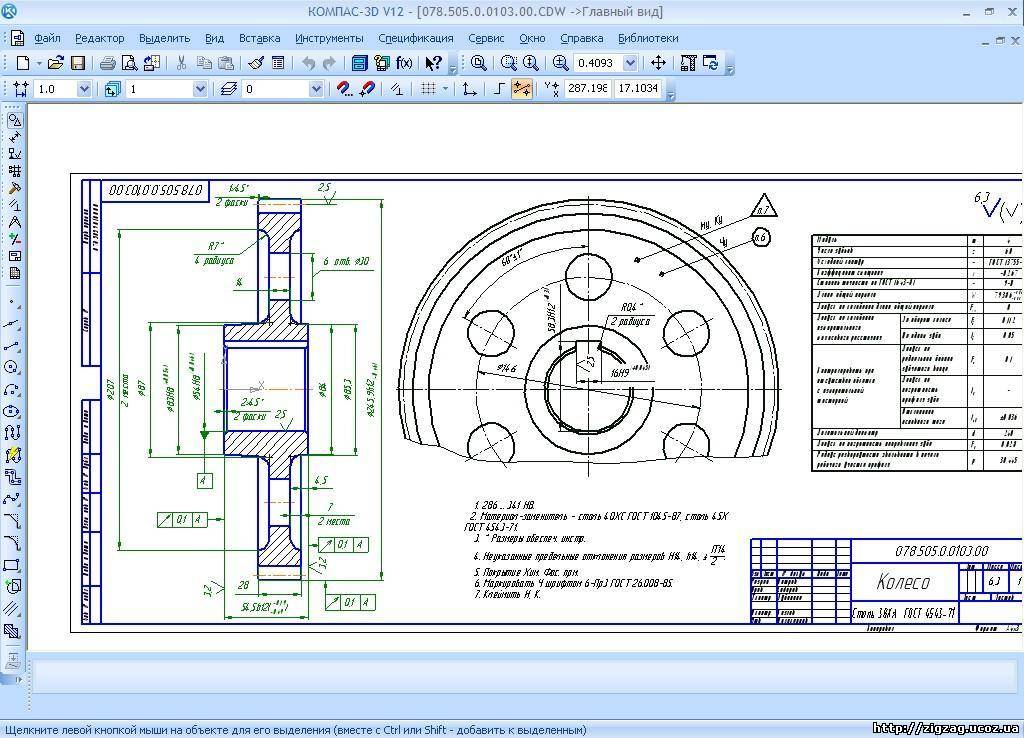Open the grid options arrow
Screen dimensions: 1024x738
445,88
